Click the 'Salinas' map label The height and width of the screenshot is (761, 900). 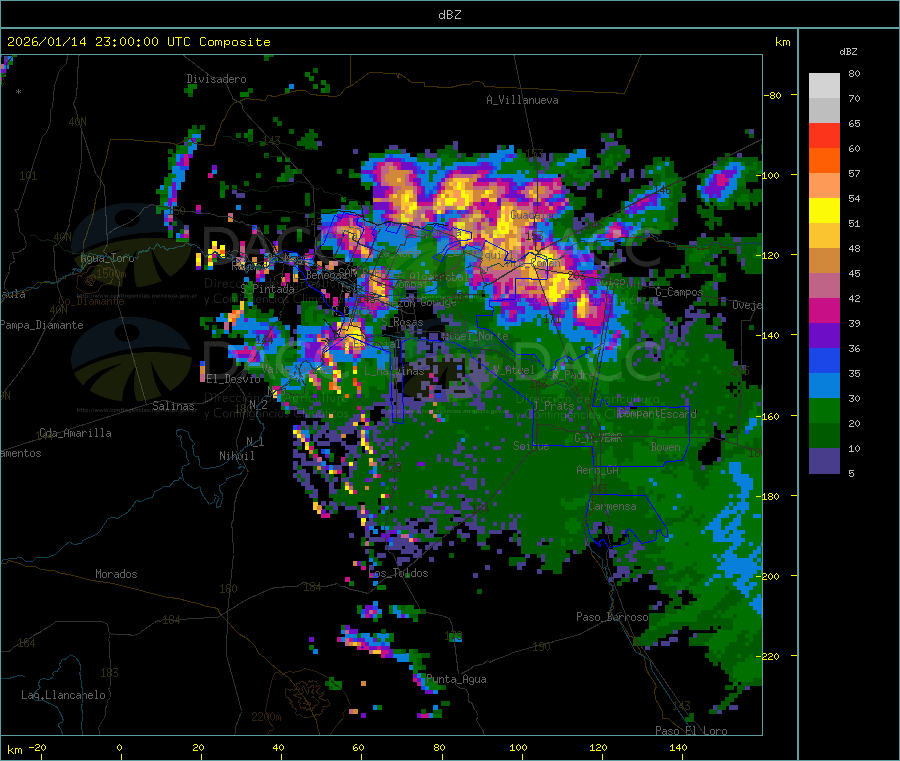click(173, 406)
